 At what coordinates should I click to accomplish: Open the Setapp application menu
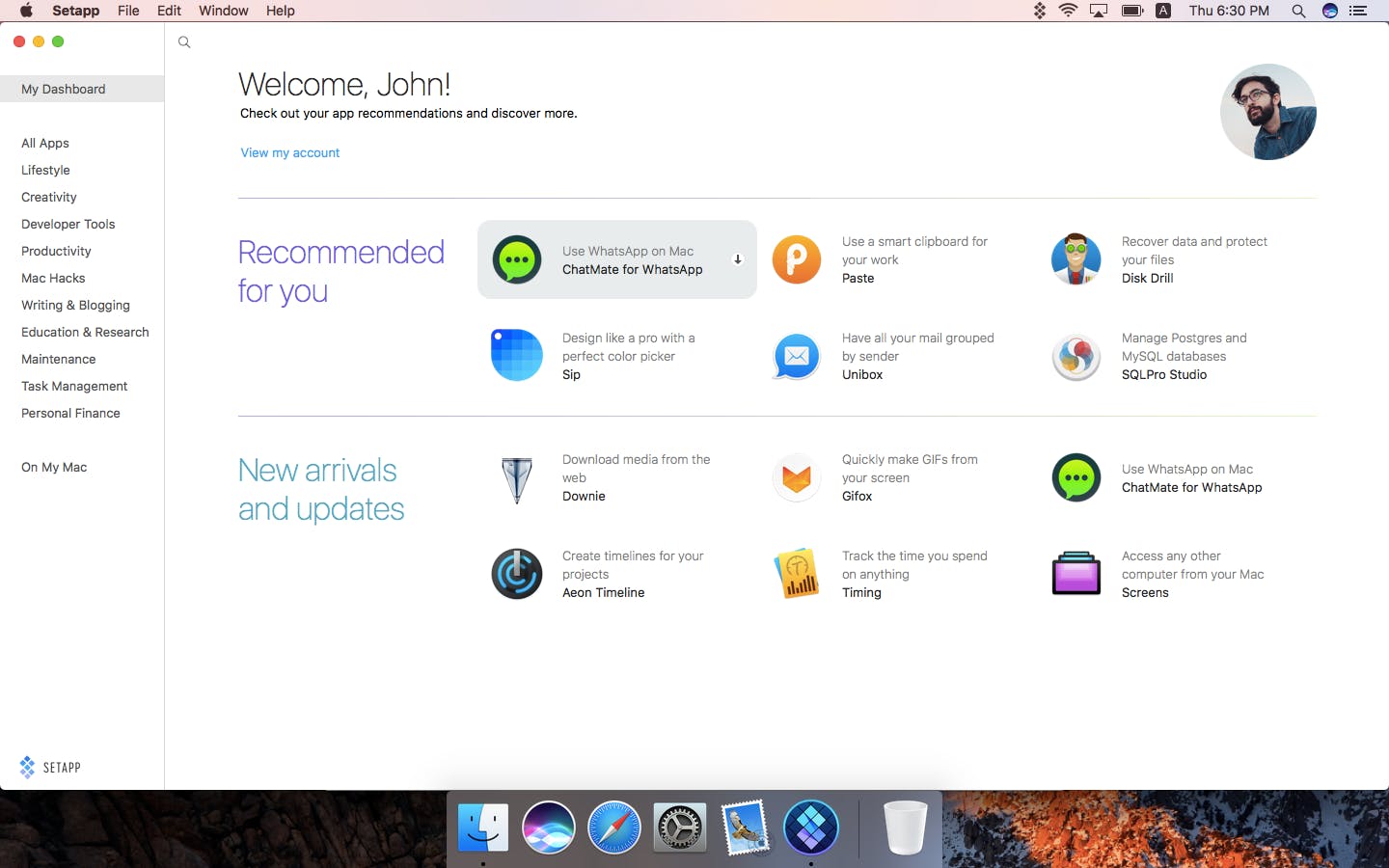pos(76,11)
